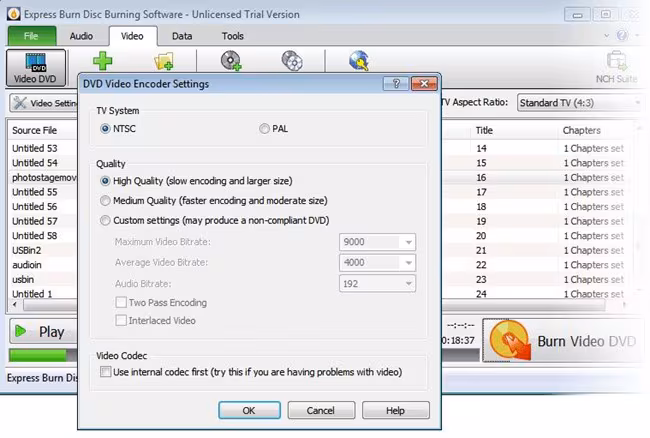Click title number 16 cell
650x438 pixels.
(481, 177)
